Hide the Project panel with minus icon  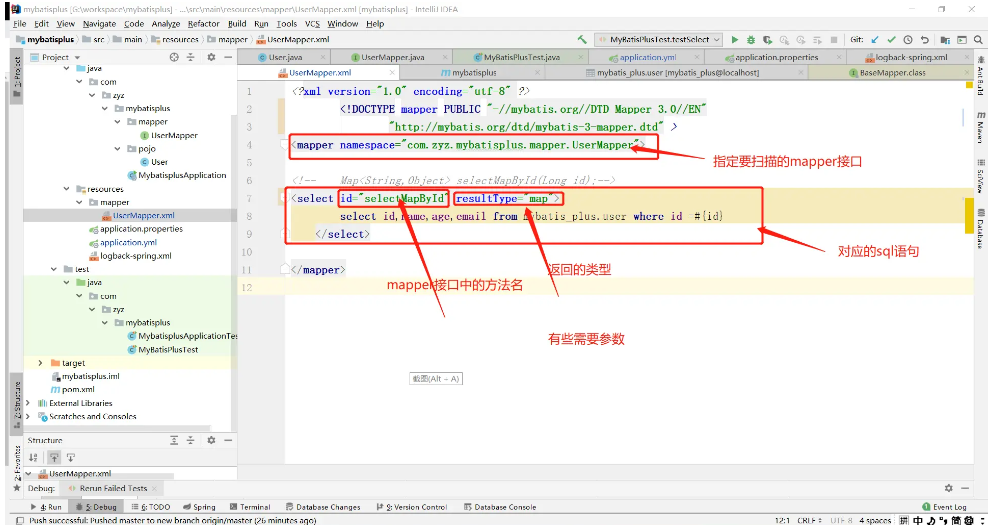coord(227,57)
